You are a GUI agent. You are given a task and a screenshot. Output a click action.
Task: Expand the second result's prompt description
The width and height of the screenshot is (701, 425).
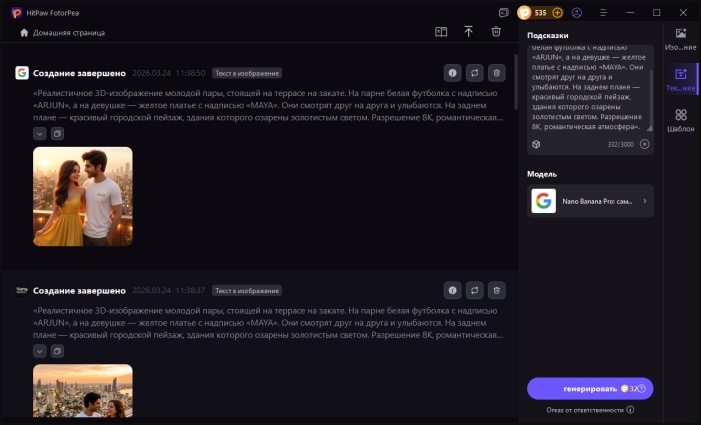point(39,351)
